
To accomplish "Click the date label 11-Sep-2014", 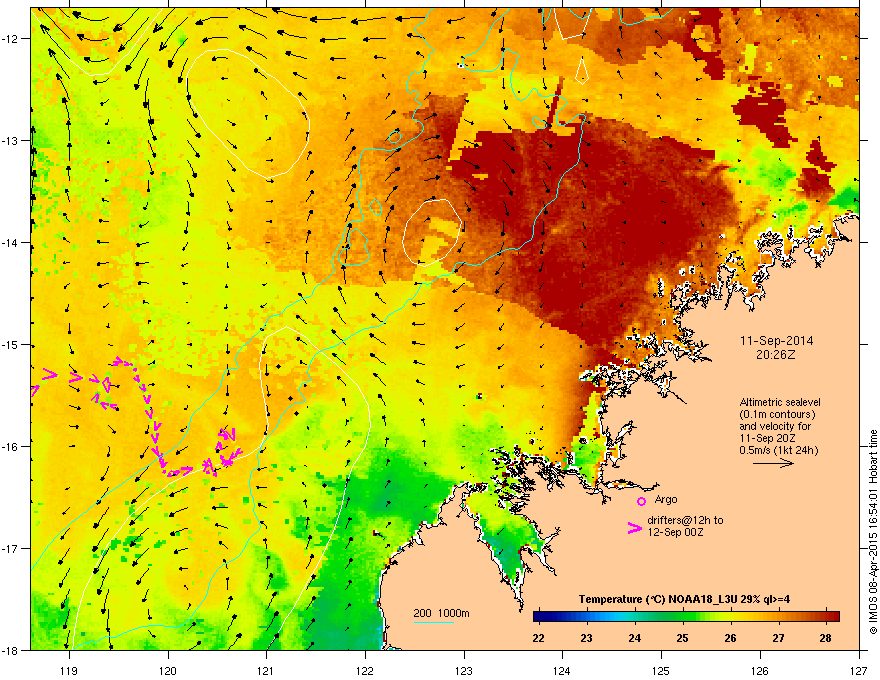I will pyautogui.click(x=777, y=341).
